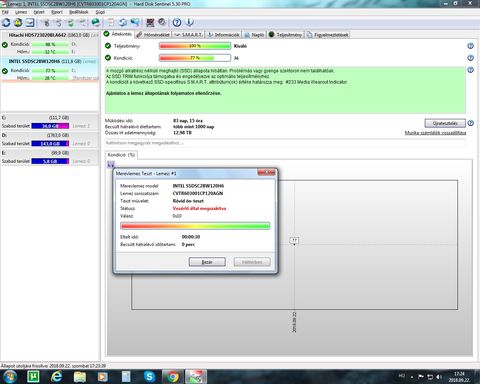This screenshot has width=480, height=384.
Task: Open Chrome from taskbar
Action: point(173,377)
